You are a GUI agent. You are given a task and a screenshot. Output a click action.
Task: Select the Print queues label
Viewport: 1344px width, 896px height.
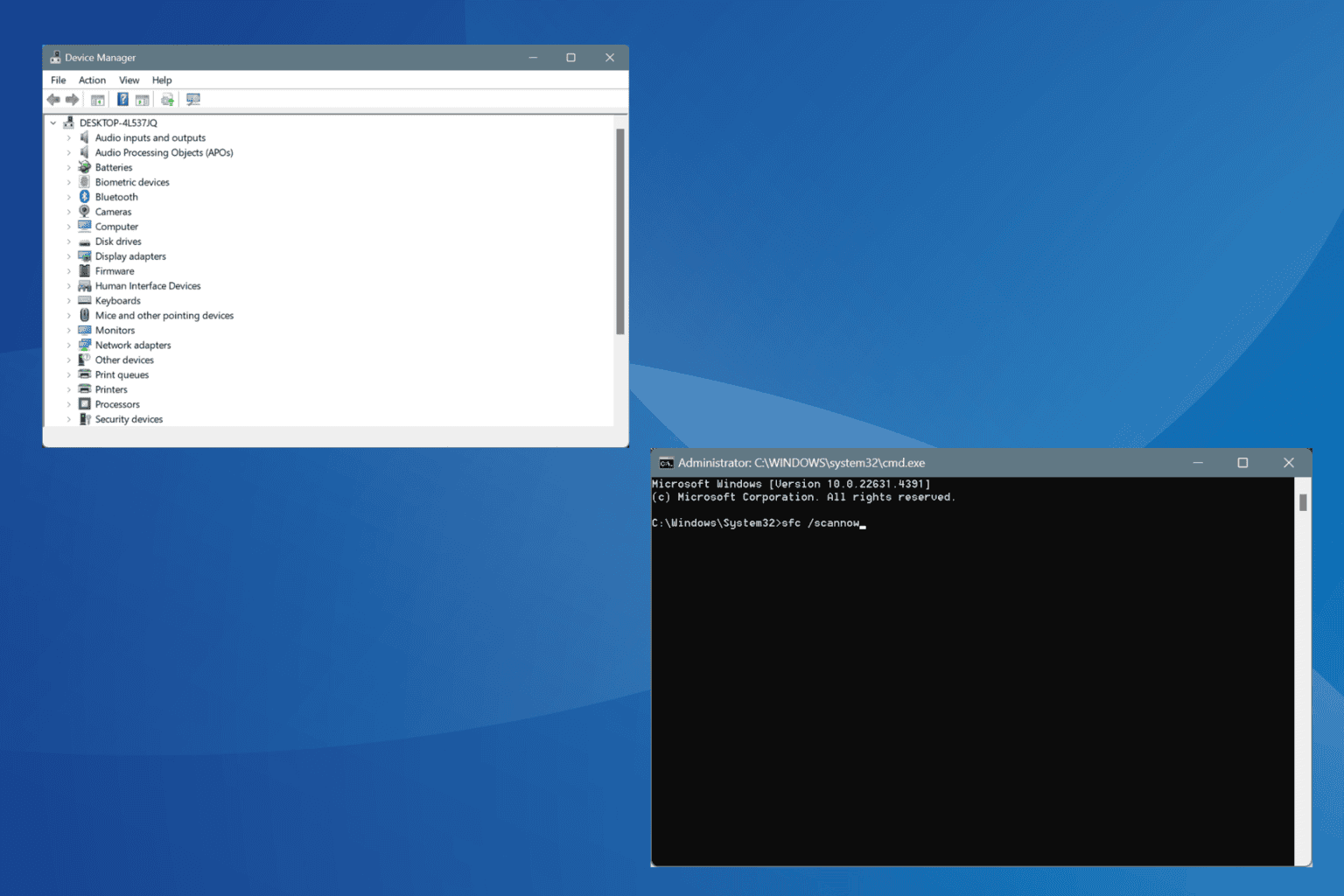click(x=122, y=375)
